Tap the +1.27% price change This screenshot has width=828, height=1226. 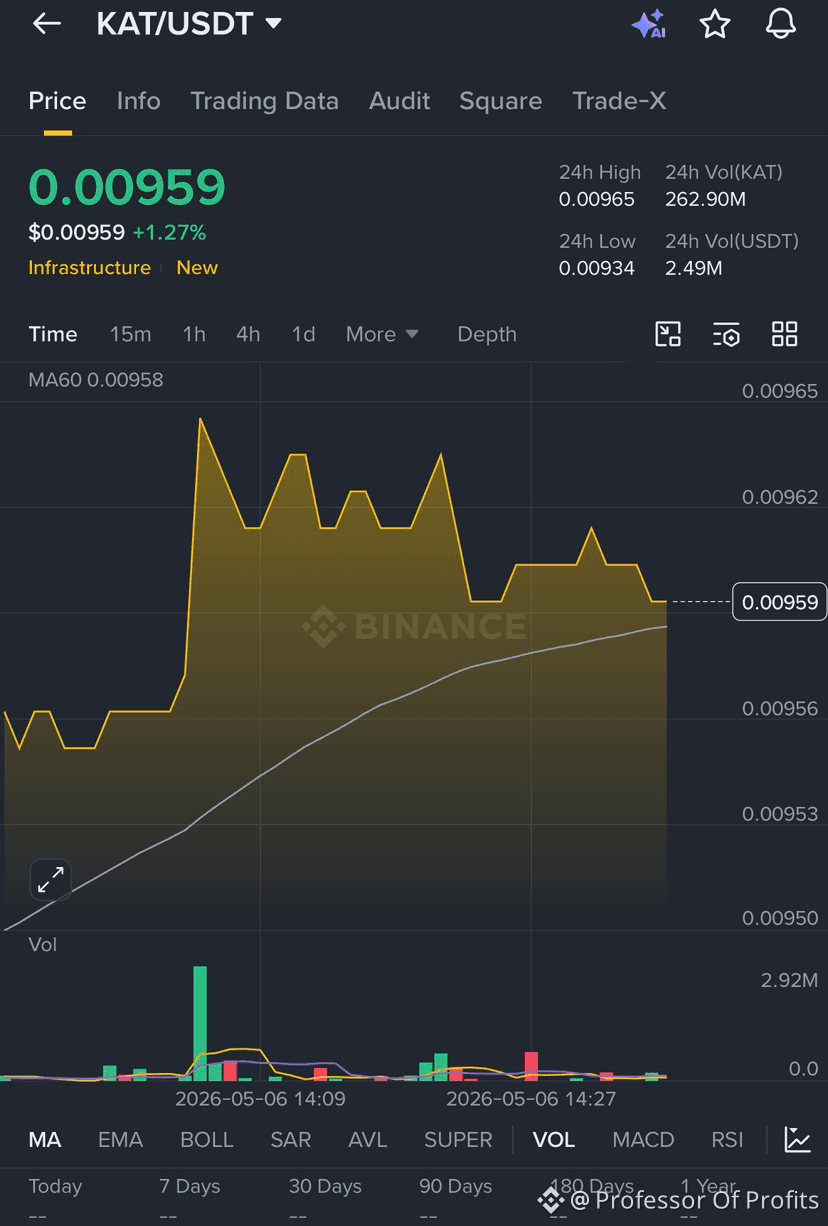pos(169,233)
